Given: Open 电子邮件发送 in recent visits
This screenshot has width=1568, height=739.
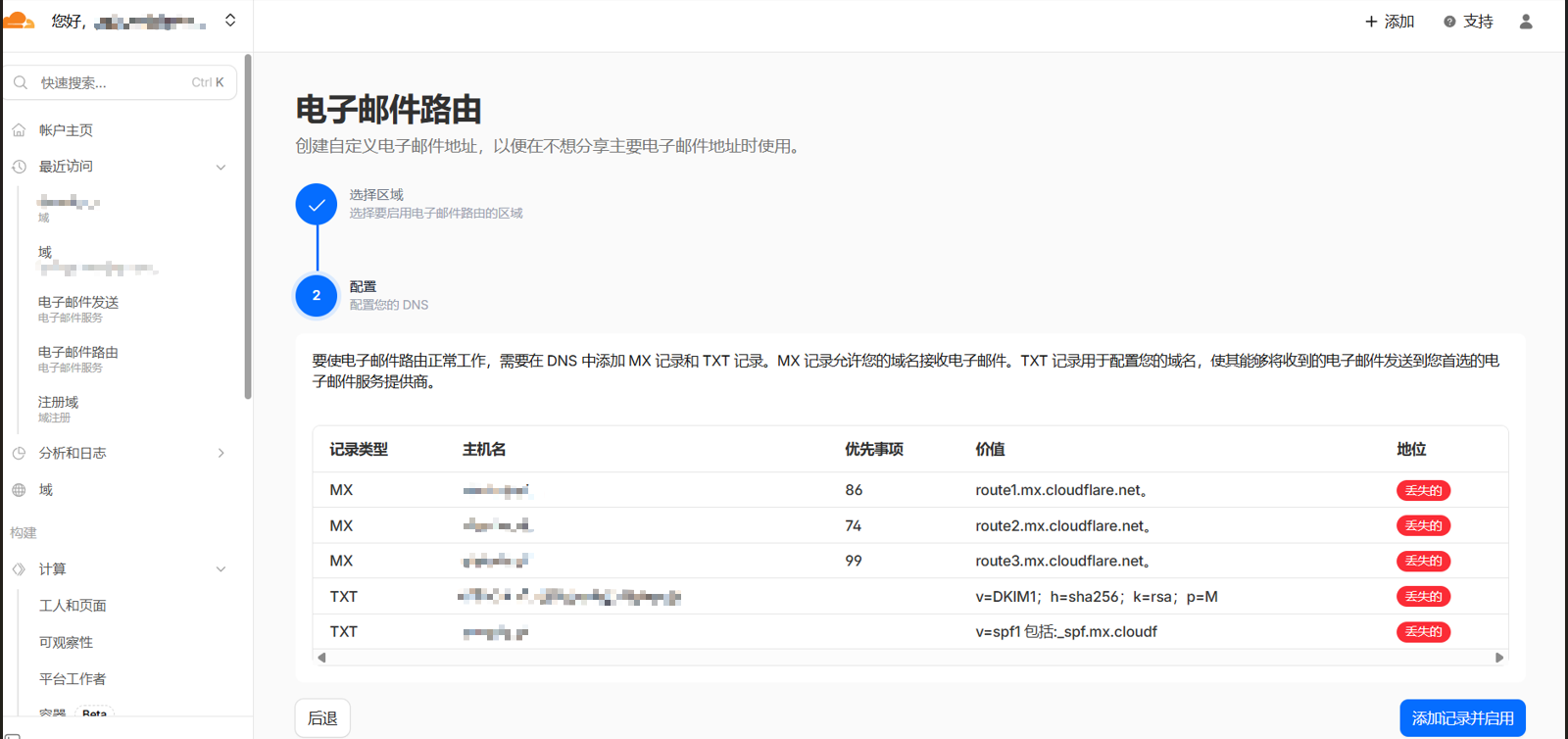Looking at the screenshot, I should [x=78, y=309].
